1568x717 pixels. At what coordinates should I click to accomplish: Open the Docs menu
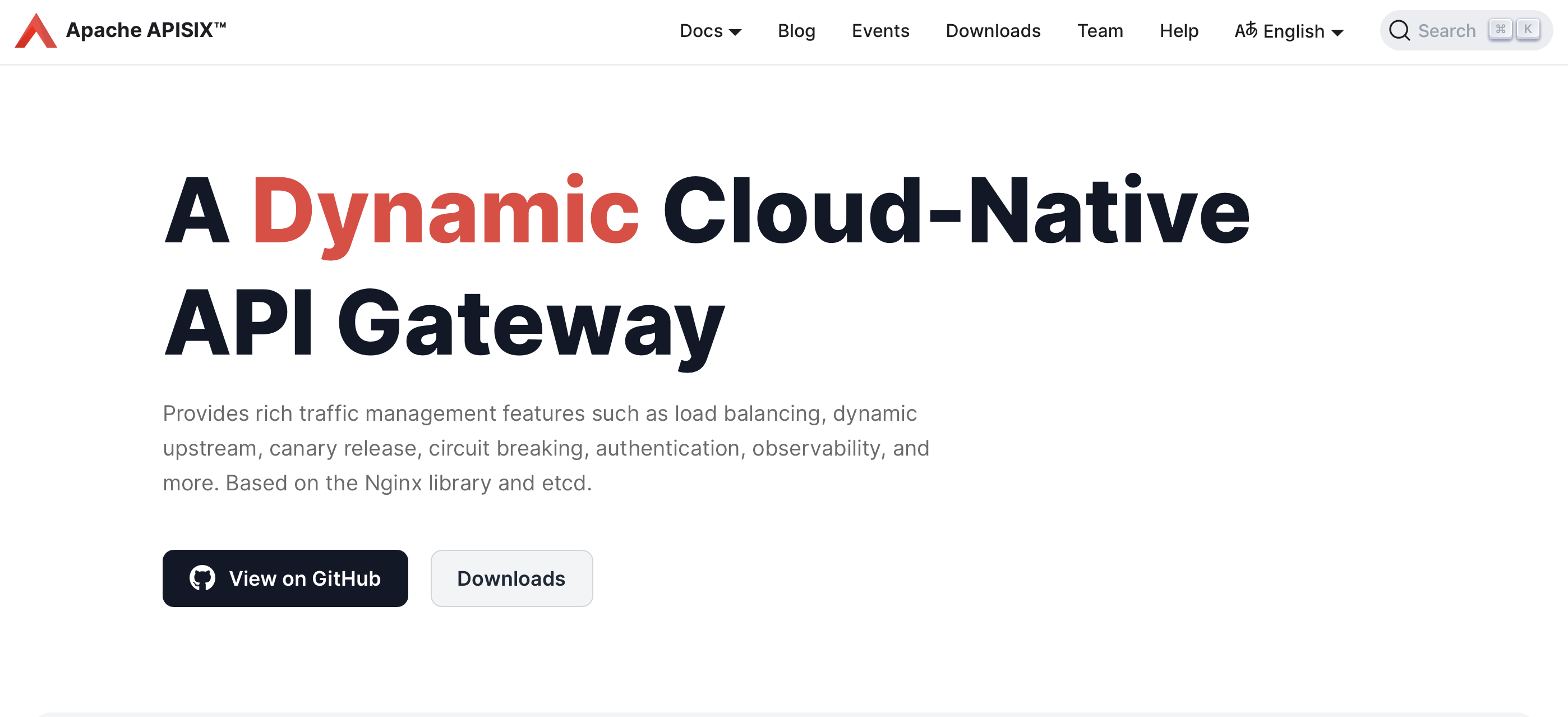(x=700, y=30)
